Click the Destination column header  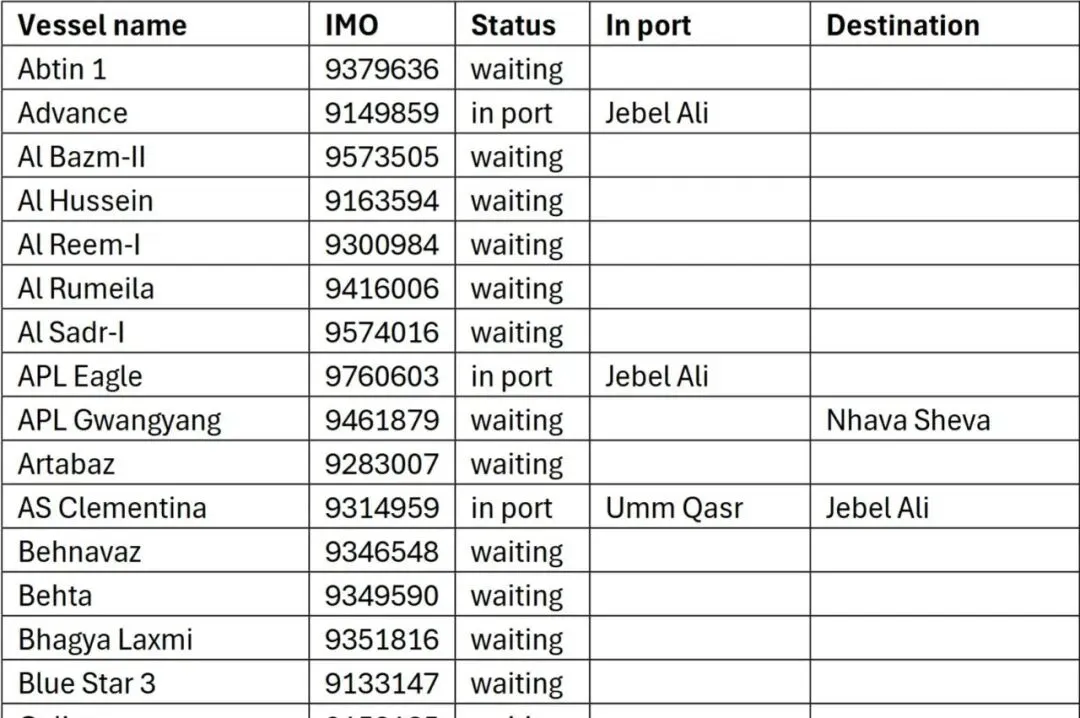[902, 26]
